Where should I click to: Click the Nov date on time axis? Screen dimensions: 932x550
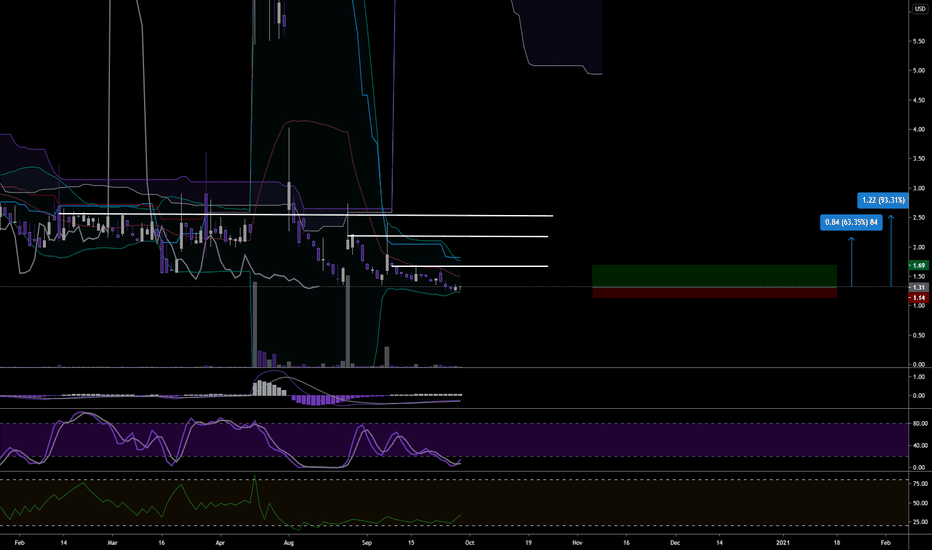577,543
